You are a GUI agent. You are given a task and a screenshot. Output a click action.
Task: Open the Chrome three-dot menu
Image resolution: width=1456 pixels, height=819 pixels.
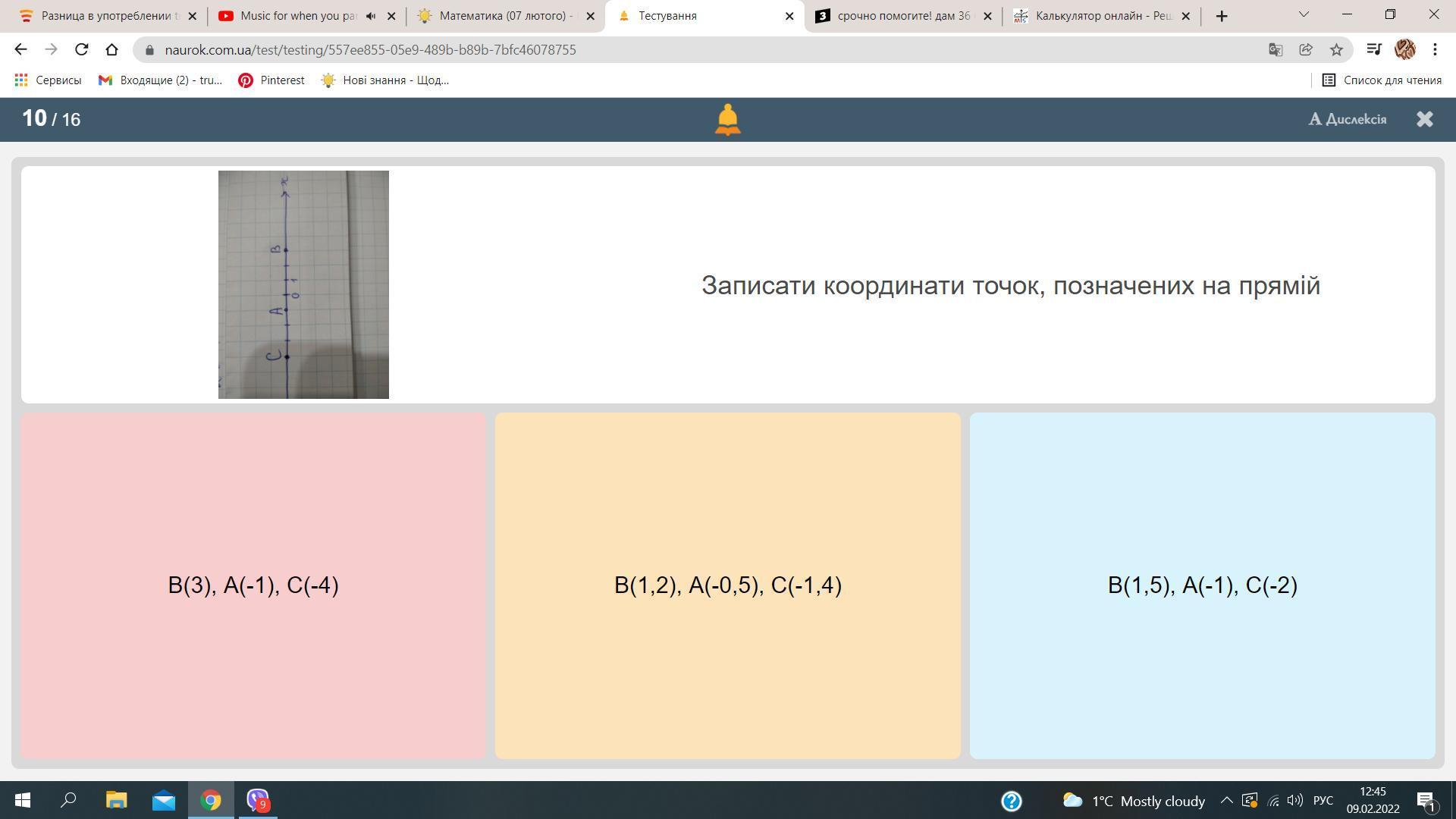click(x=1435, y=50)
